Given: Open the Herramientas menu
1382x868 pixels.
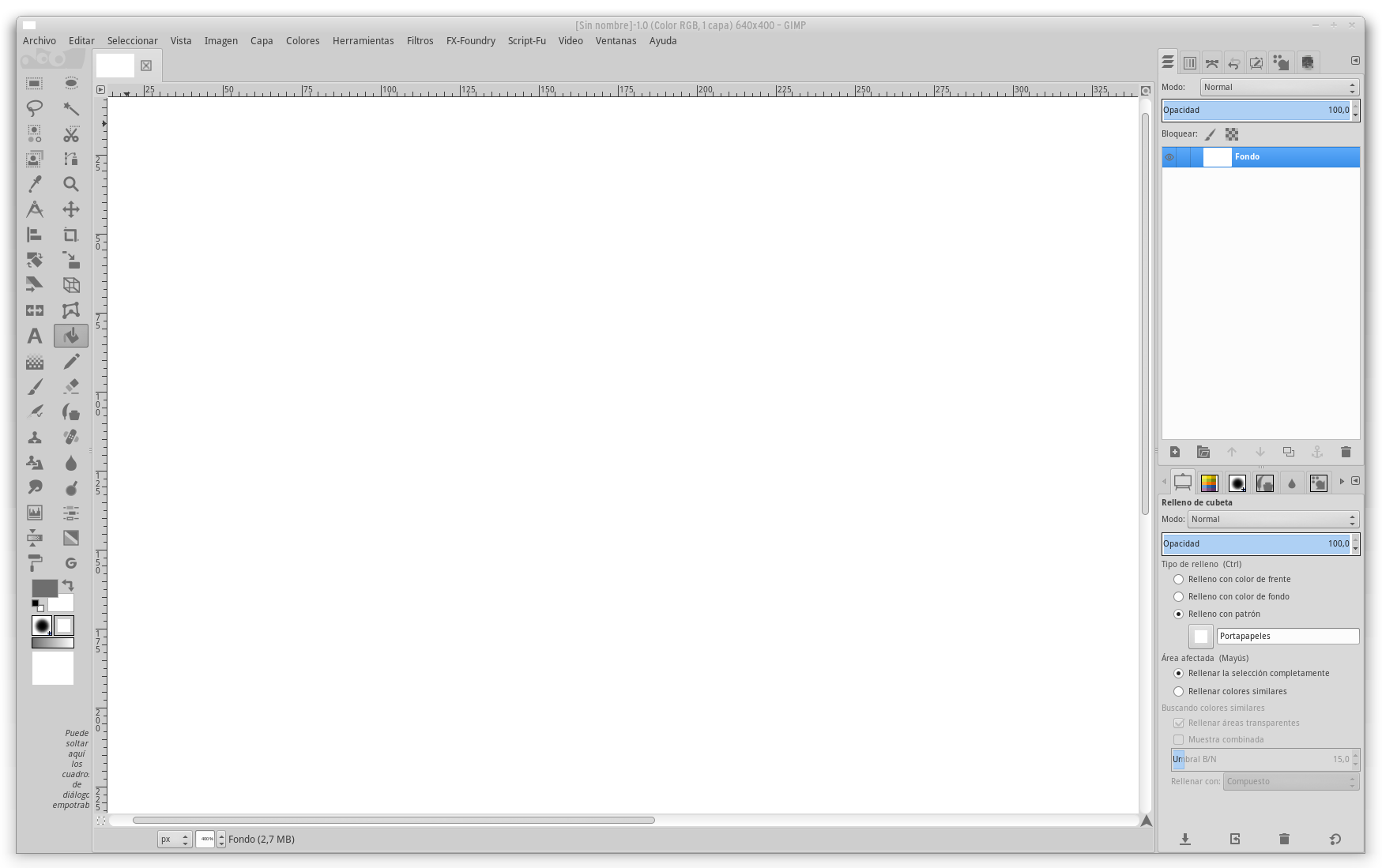Looking at the screenshot, I should tap(363, 41).
